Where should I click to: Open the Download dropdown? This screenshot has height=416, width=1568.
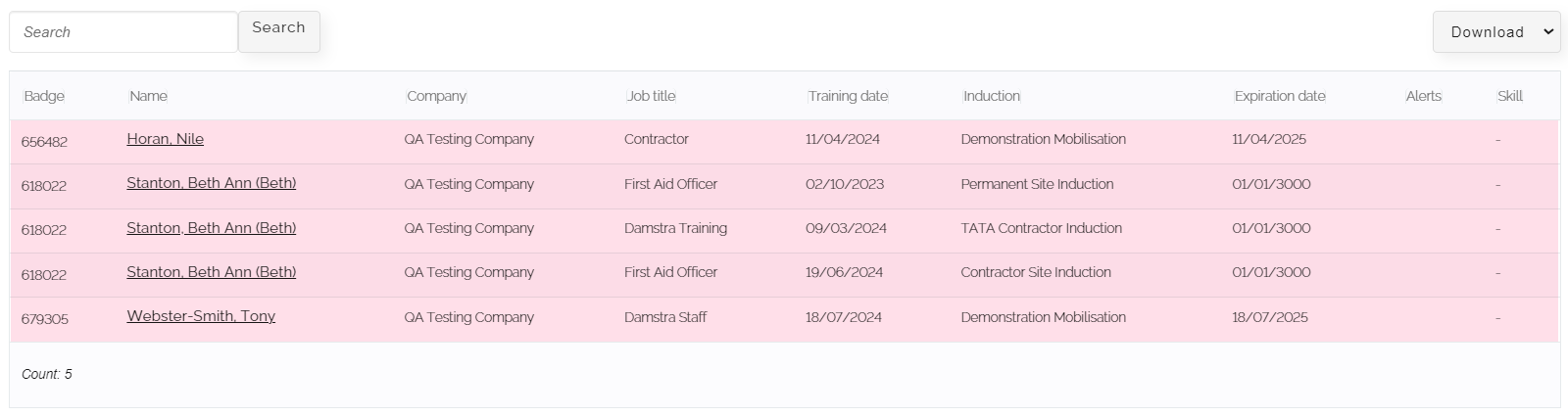coord(1495,32)
